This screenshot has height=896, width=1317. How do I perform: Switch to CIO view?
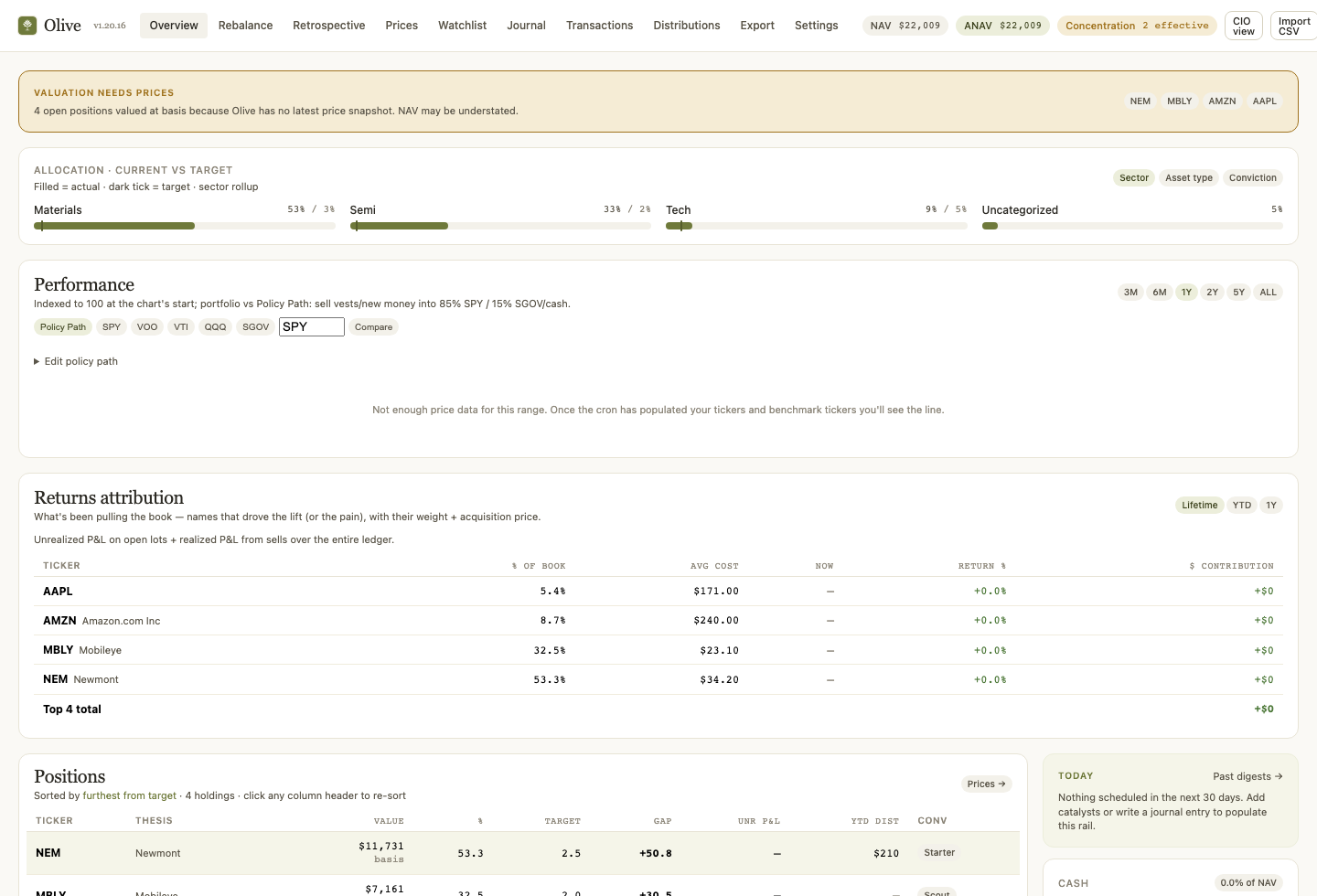pyautogui.click(x=1244, y=26)
